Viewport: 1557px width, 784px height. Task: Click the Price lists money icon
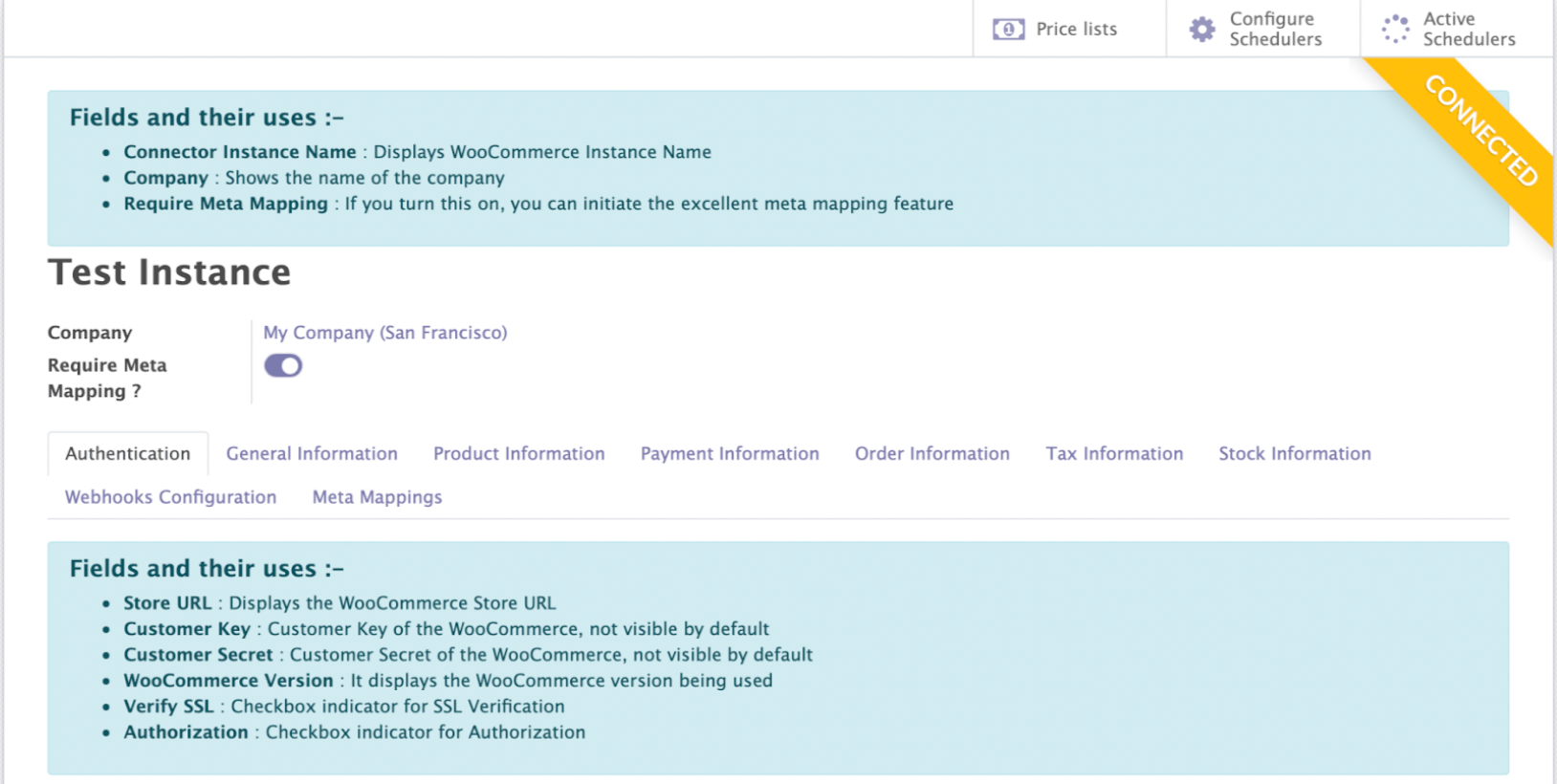tap(1008, 30)
